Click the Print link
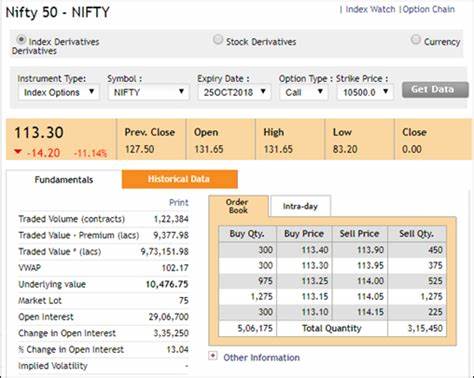The width and height of the screenshot is (474, 378). click(x=179, y=202)
